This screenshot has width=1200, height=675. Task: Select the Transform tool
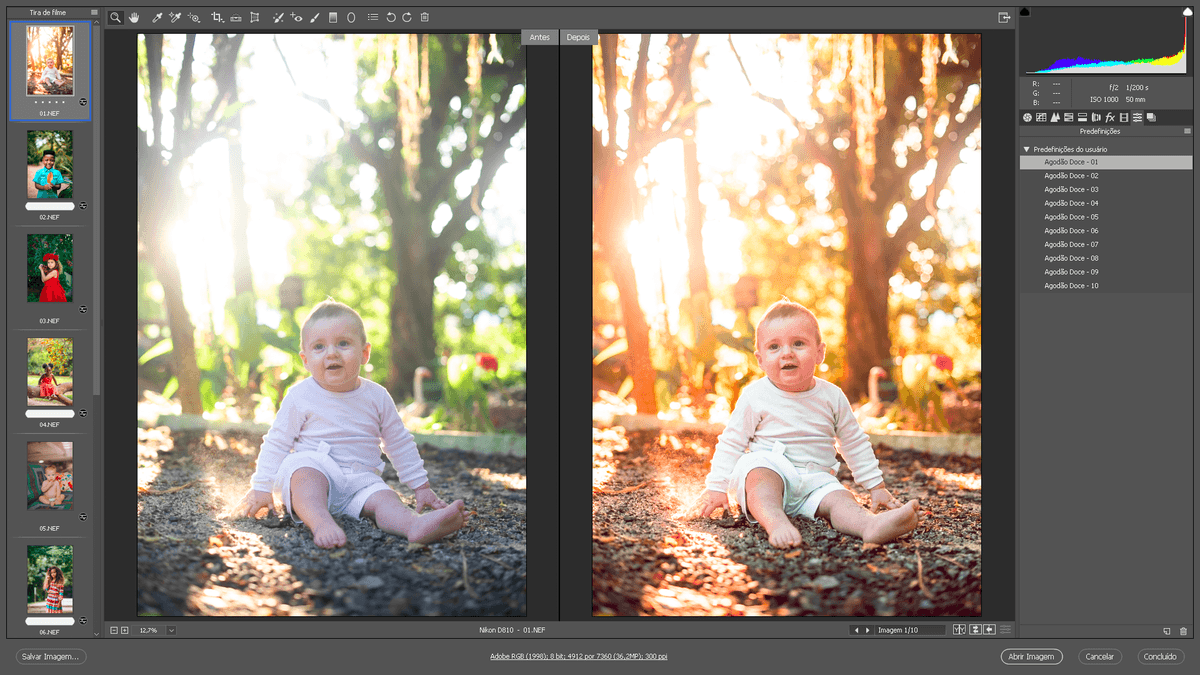click(x=255, y=18)
